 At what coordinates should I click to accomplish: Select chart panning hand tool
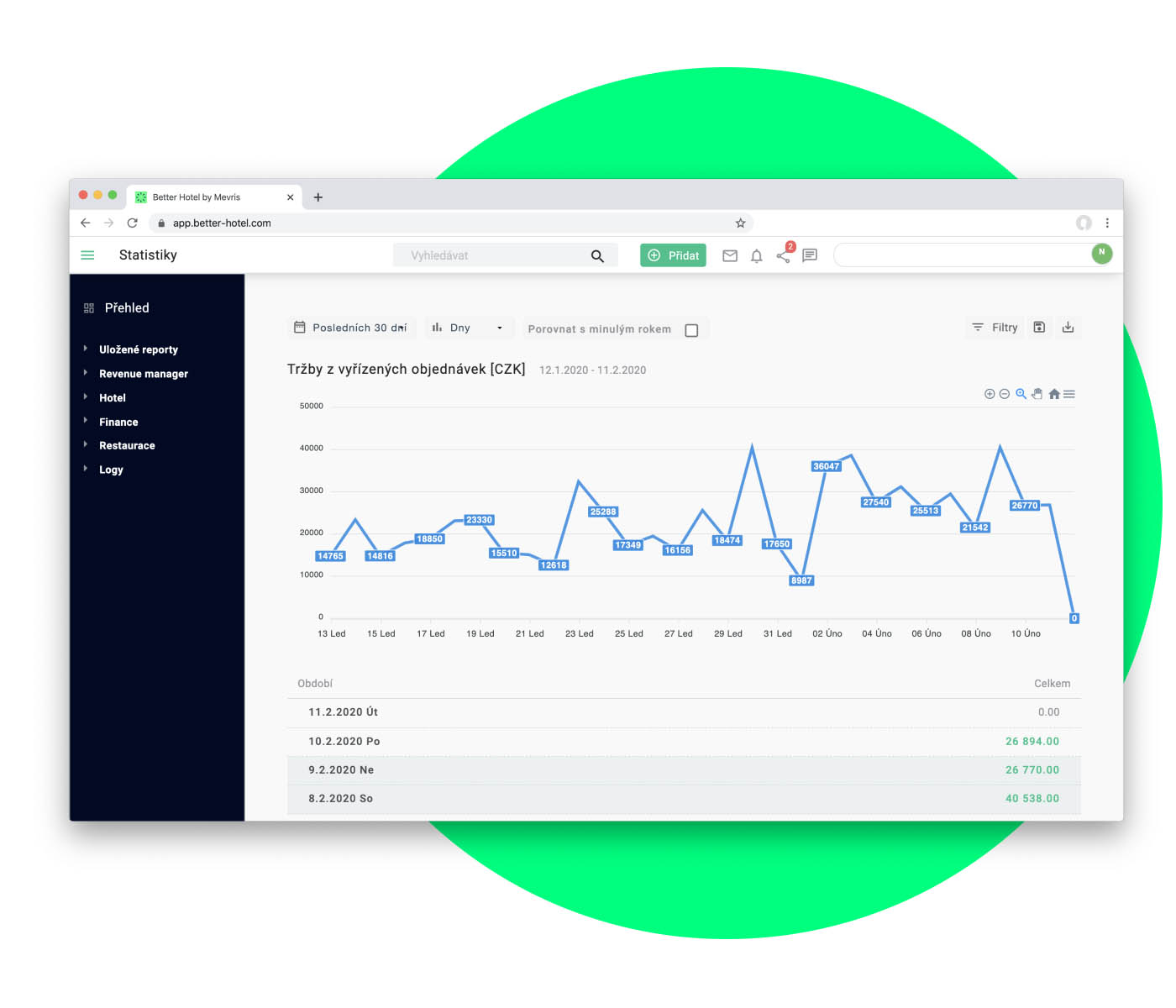(1037, 394)
